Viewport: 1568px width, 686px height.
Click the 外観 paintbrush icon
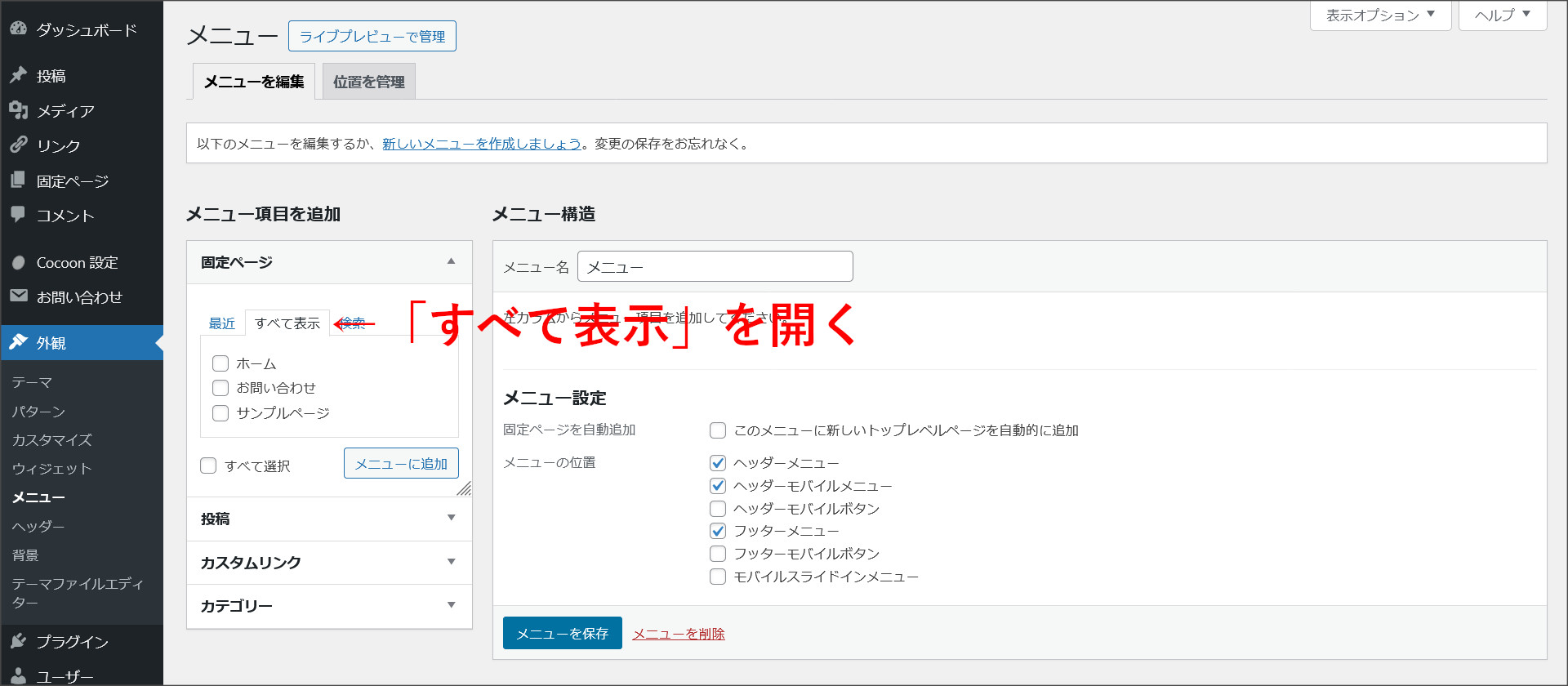(18, 342)
